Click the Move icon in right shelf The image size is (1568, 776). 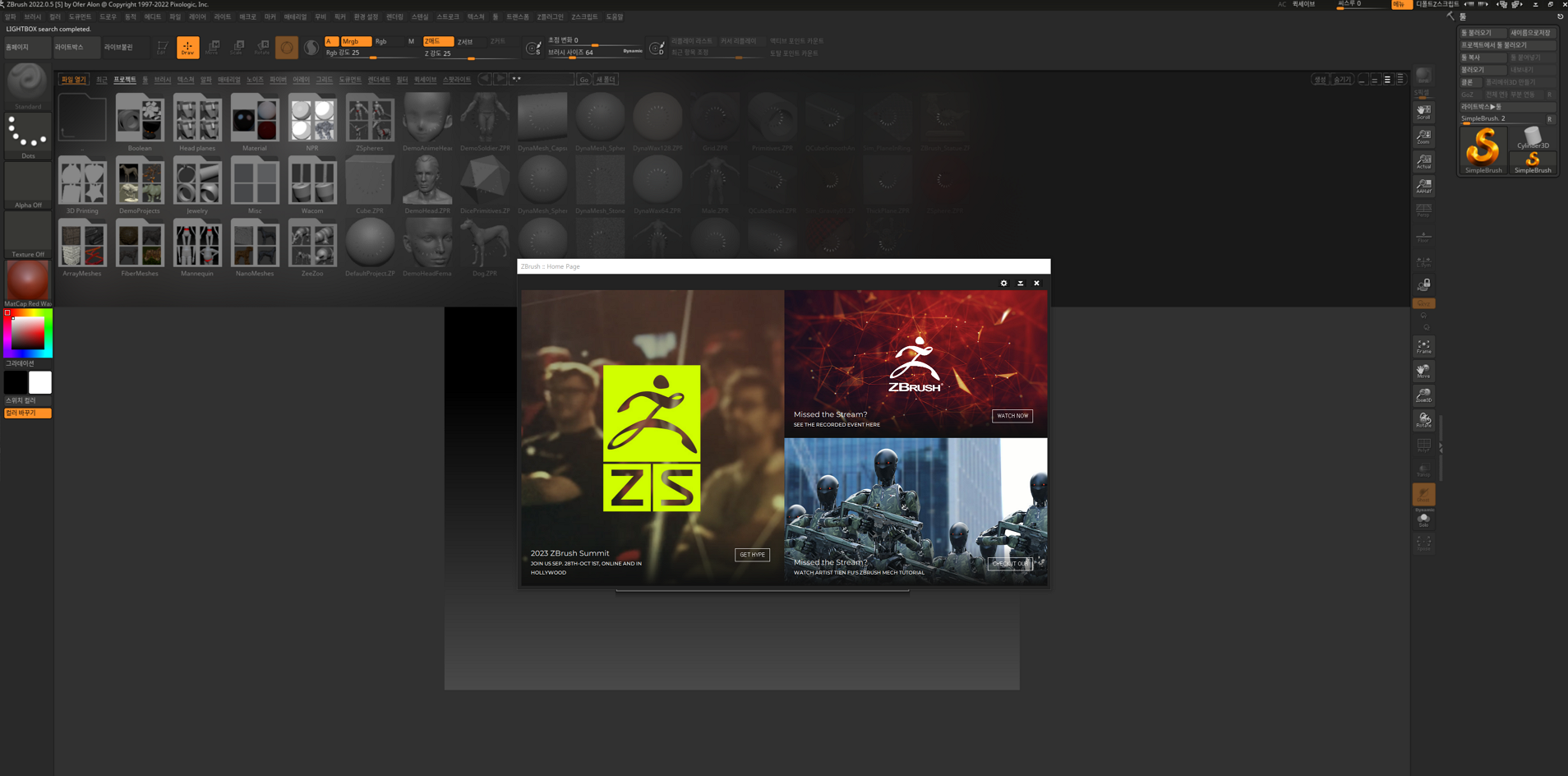point(1423,371)
